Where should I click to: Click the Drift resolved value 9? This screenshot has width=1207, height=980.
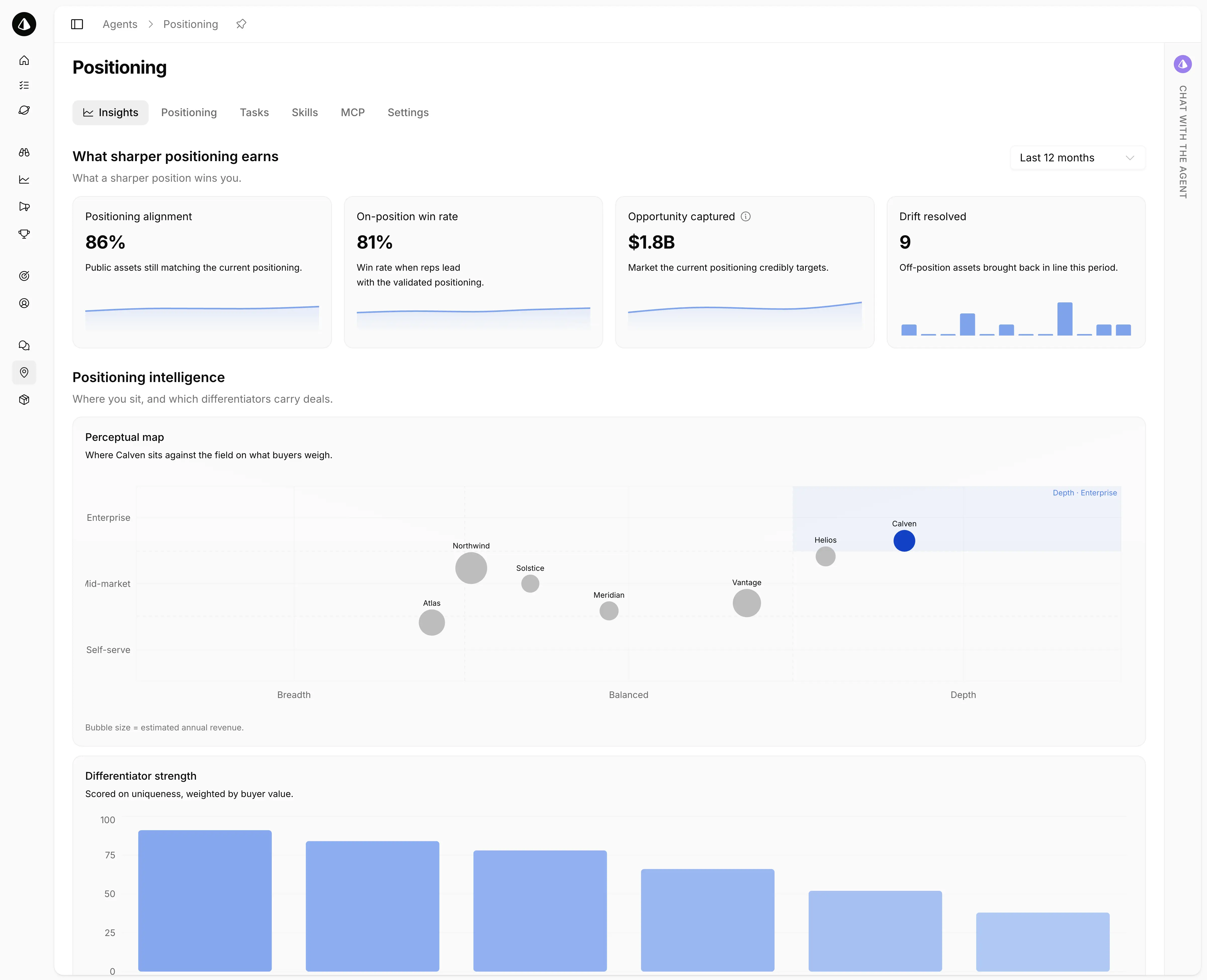click(x=905, y=242)
